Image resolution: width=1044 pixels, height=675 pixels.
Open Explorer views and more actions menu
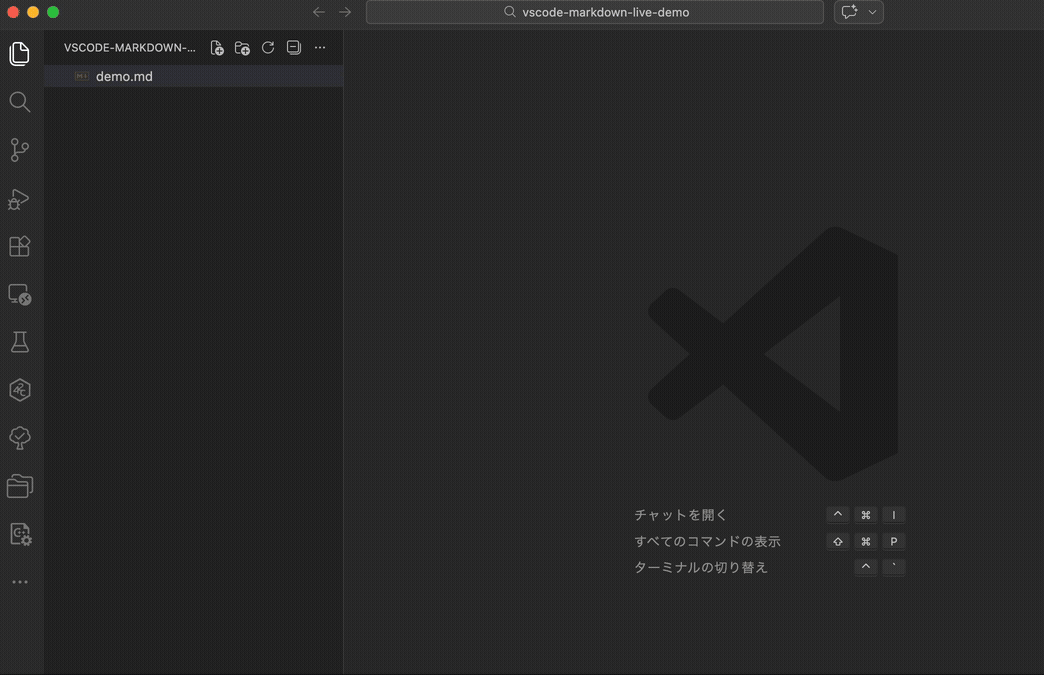tap(320, 47)
